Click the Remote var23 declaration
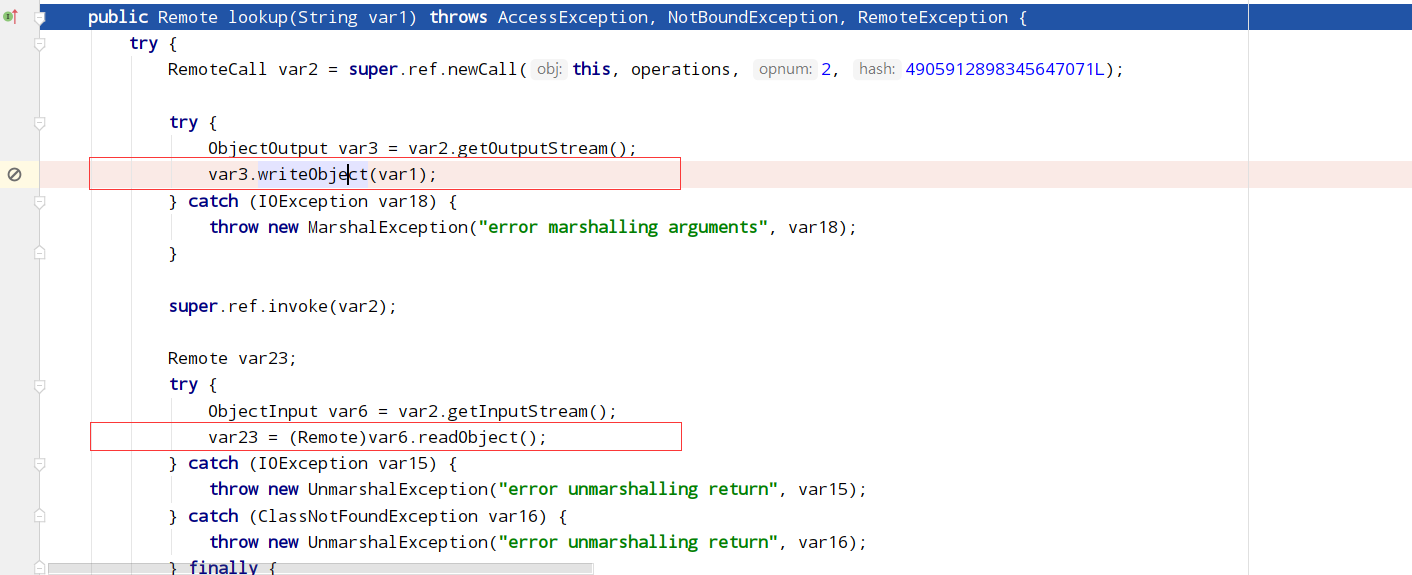This screenshot has width=1412, height=575. [x=232, y=358]
